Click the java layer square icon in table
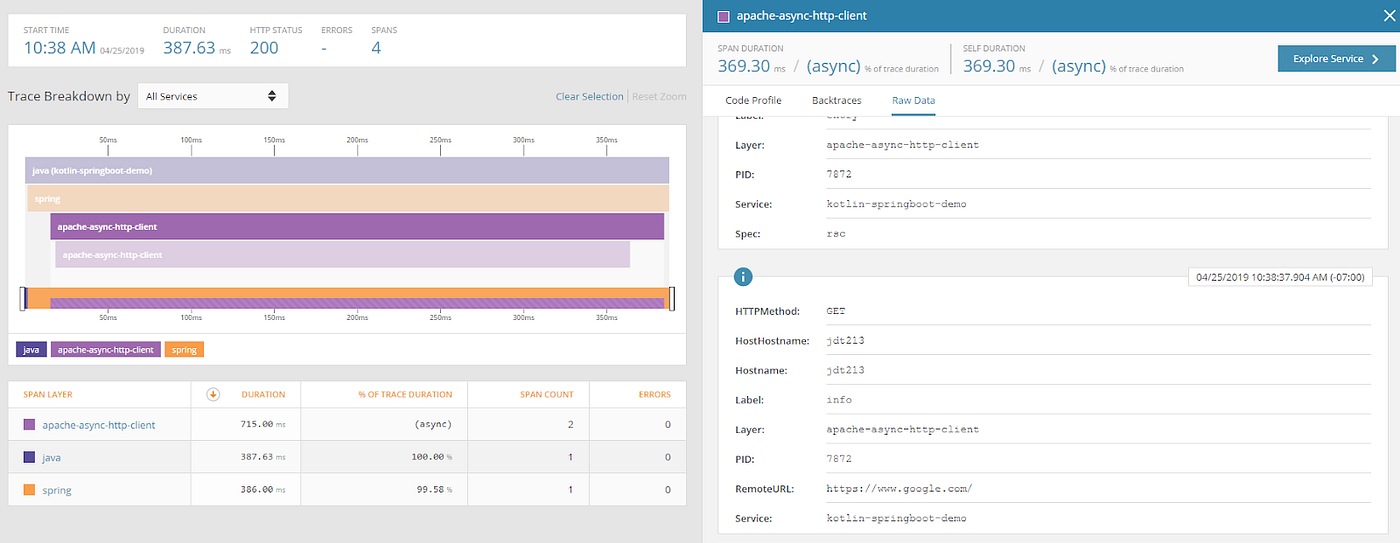 pos(29,457)
